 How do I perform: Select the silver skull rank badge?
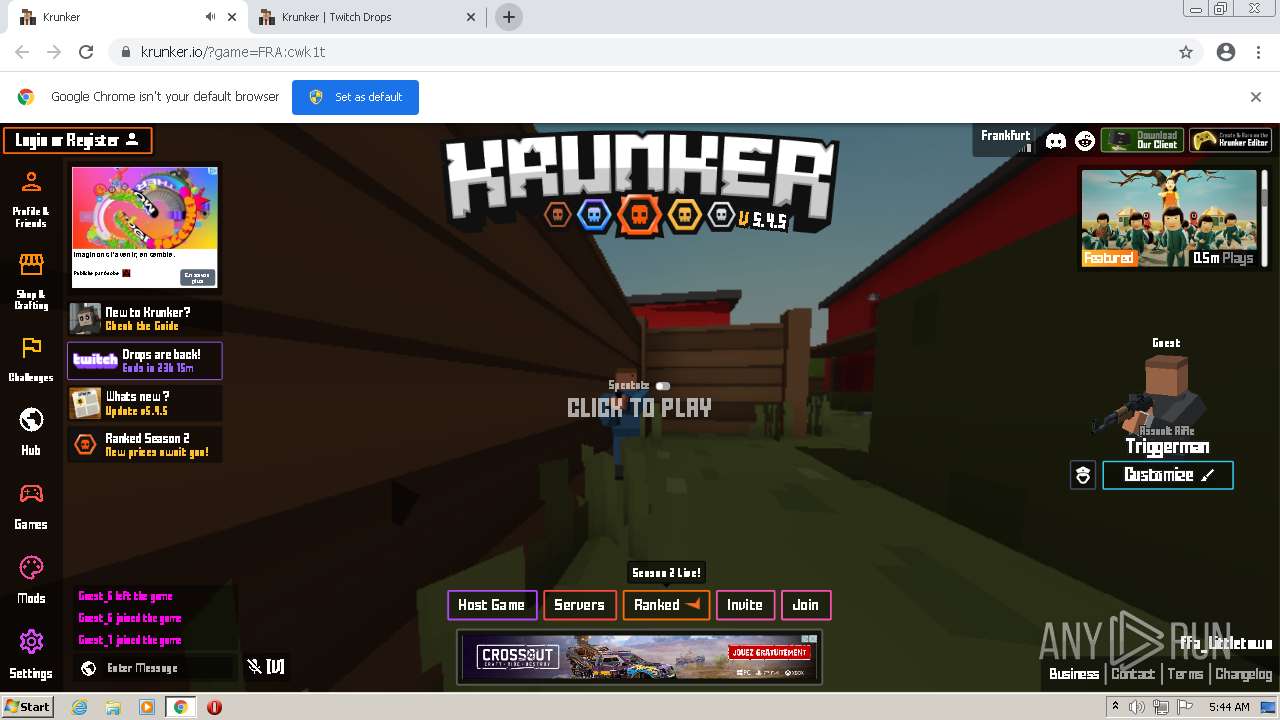(721, 215)
